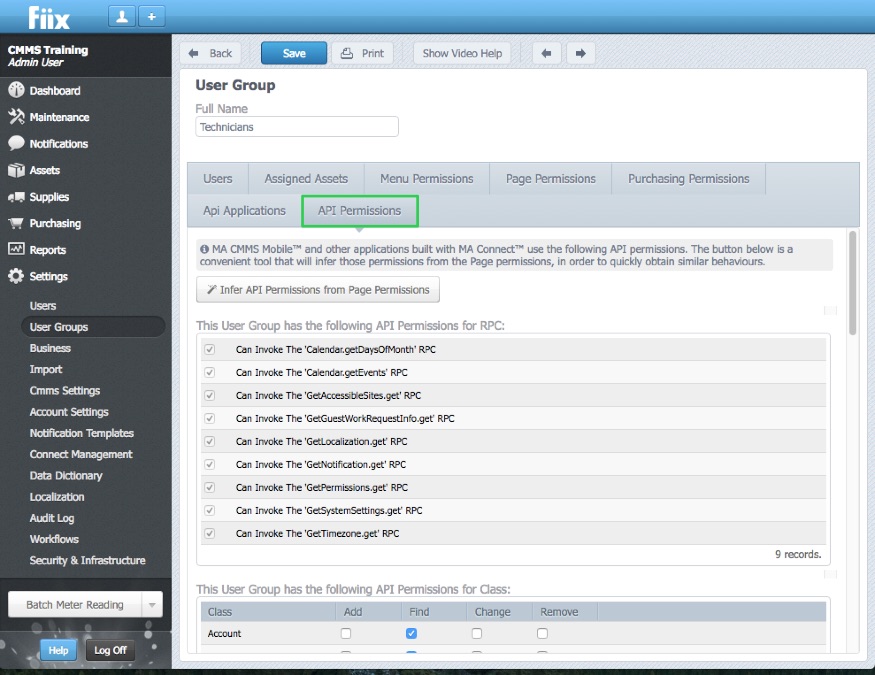875x675 pixels.
Task: Open Business under Settings
Action: [50, 348]
